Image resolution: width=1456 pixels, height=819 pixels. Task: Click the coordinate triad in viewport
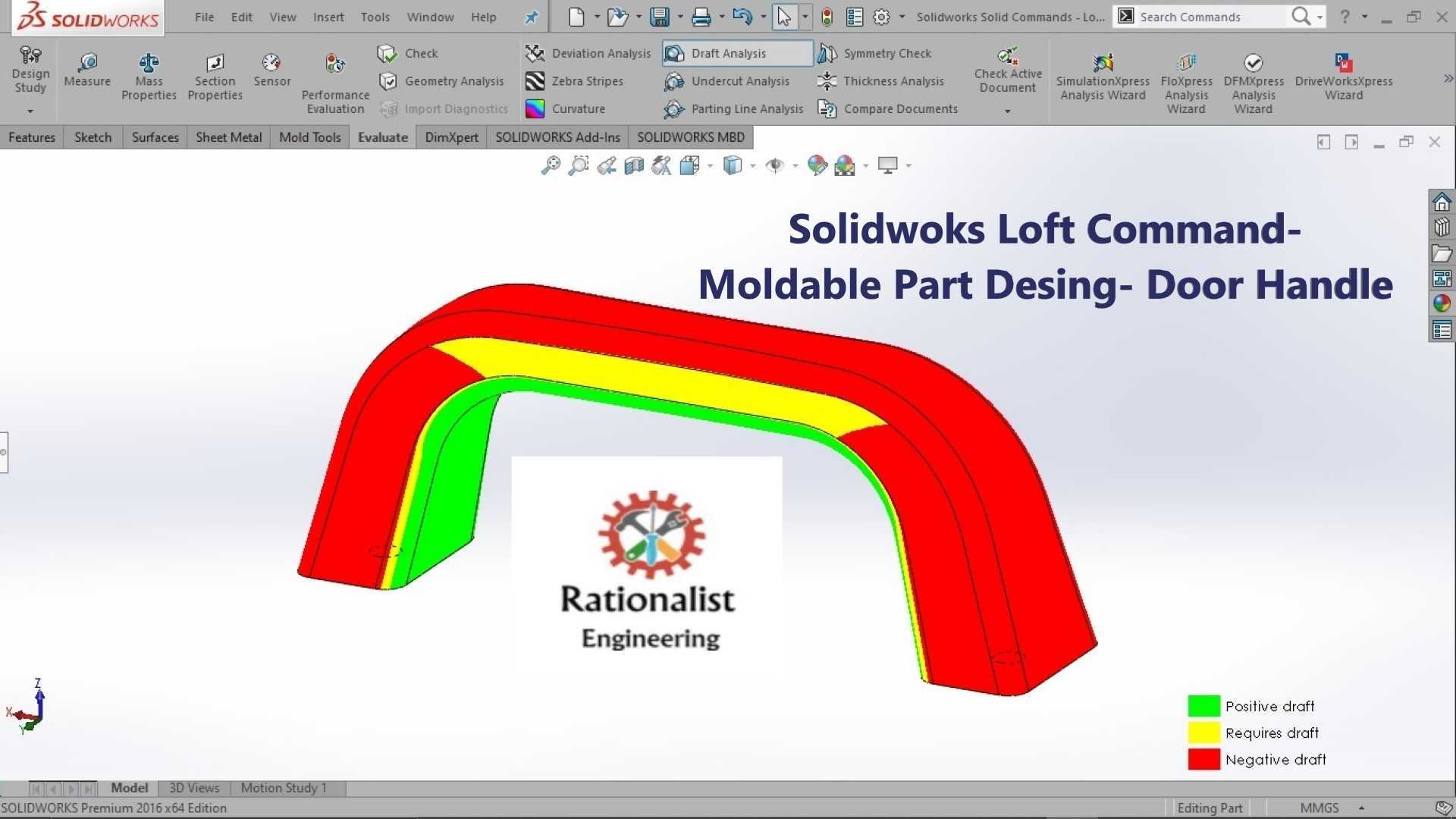[27, 707]
